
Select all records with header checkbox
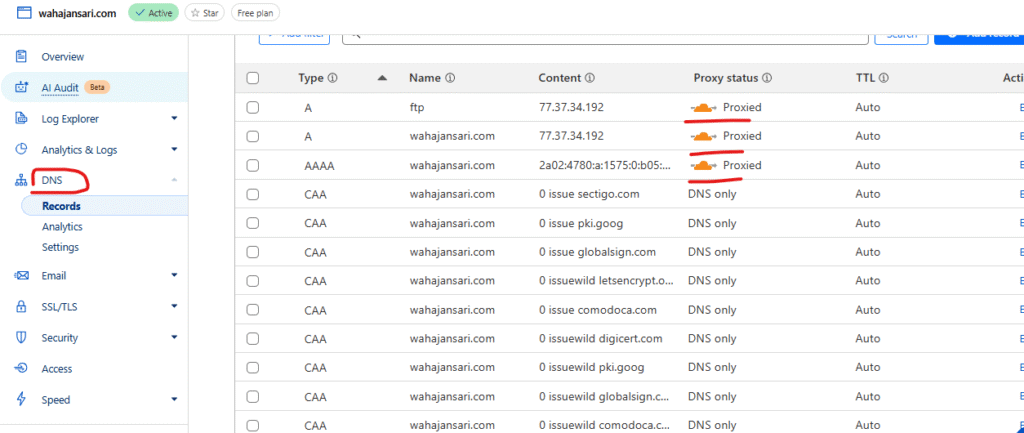253,78
